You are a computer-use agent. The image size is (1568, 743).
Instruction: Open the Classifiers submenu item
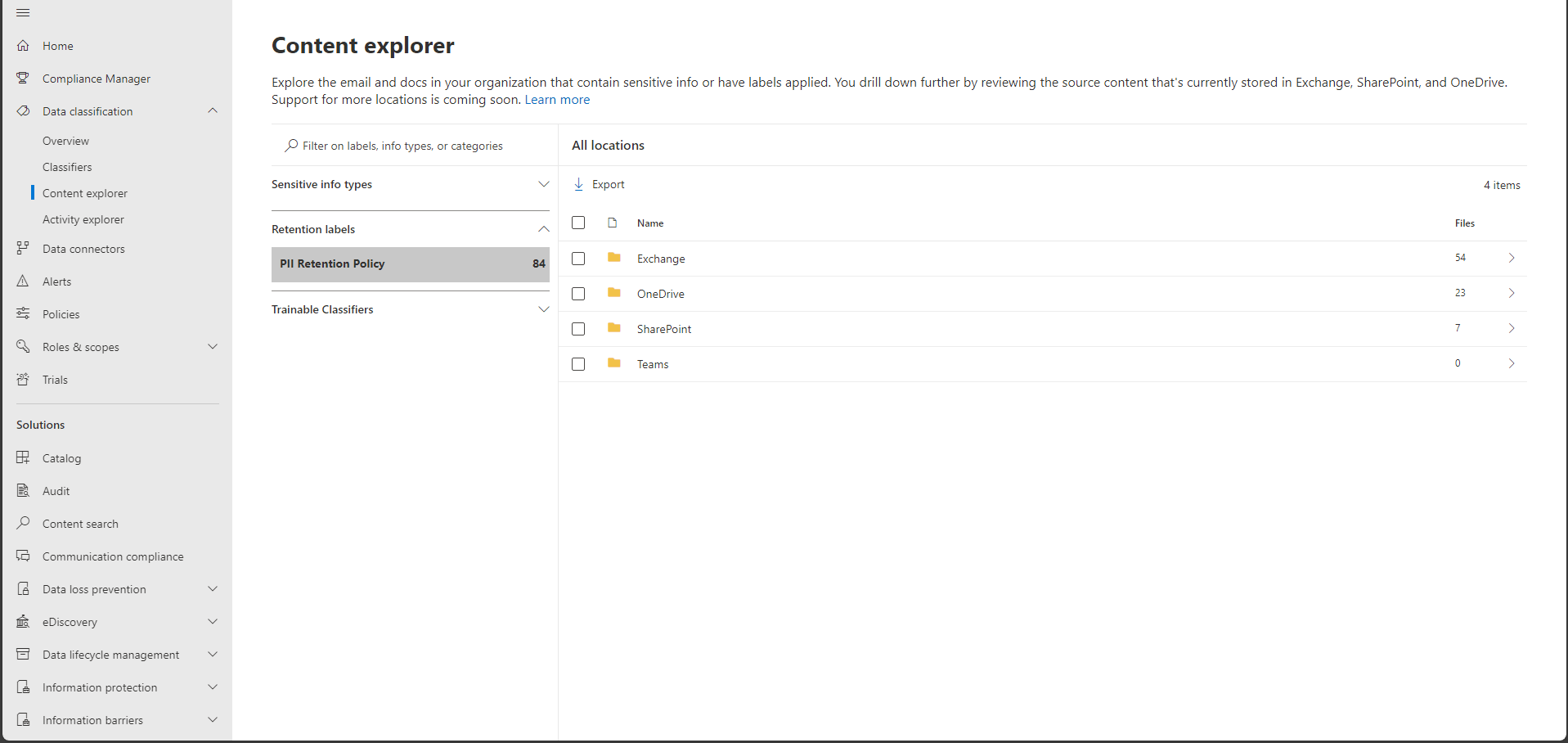point(67,167)
